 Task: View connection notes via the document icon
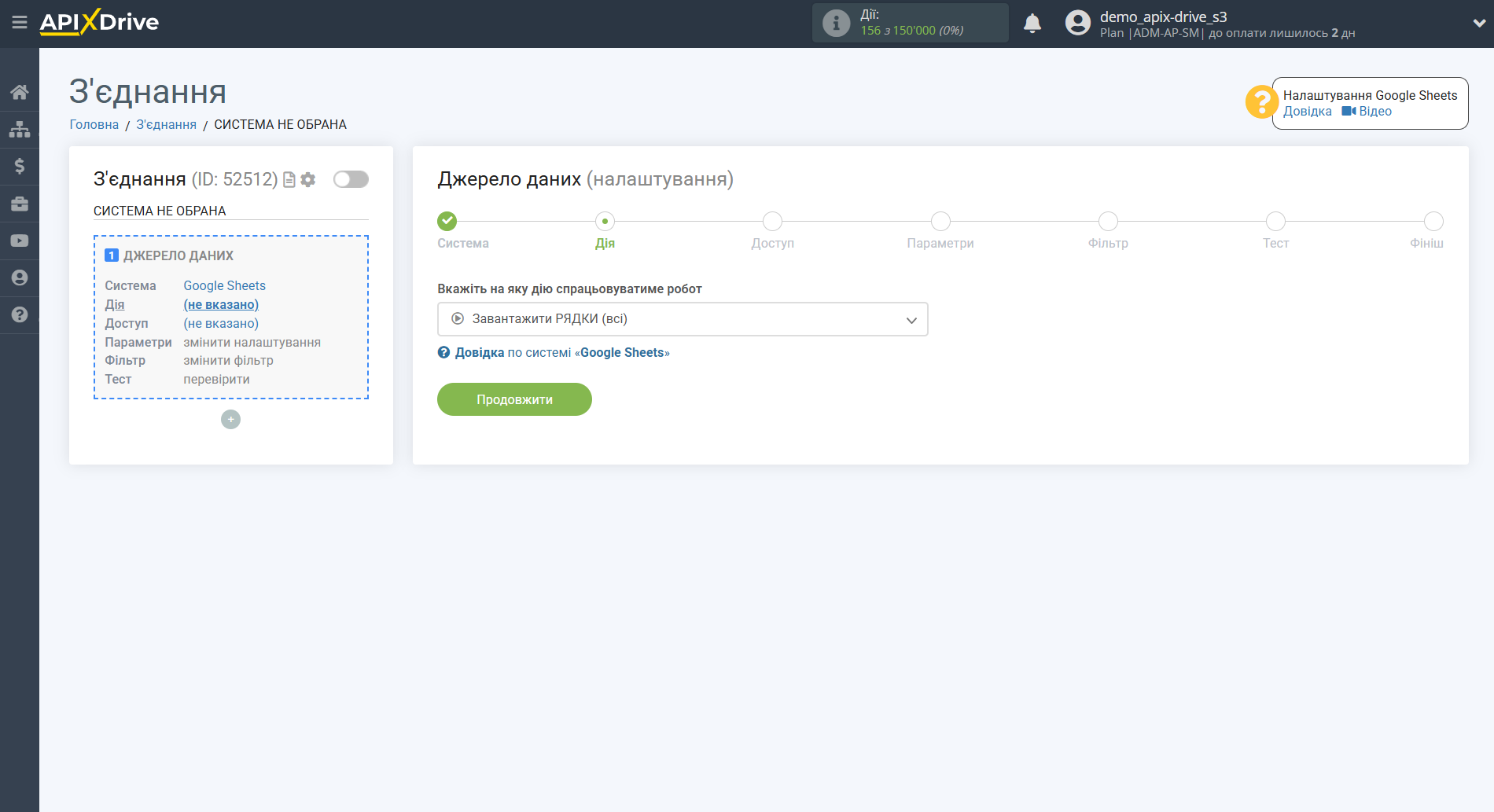pos(289,179)
